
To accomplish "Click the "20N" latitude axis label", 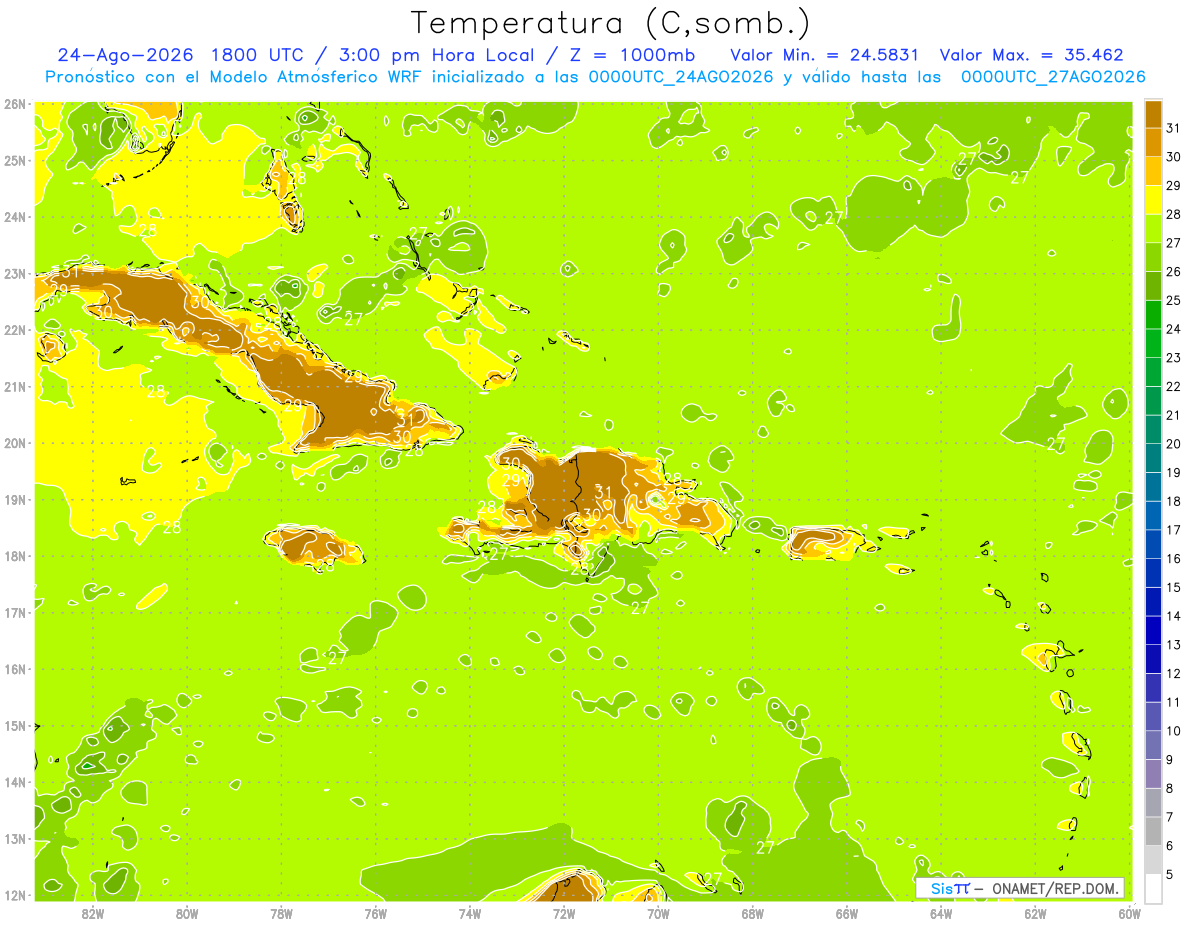I will coord(14,443).
